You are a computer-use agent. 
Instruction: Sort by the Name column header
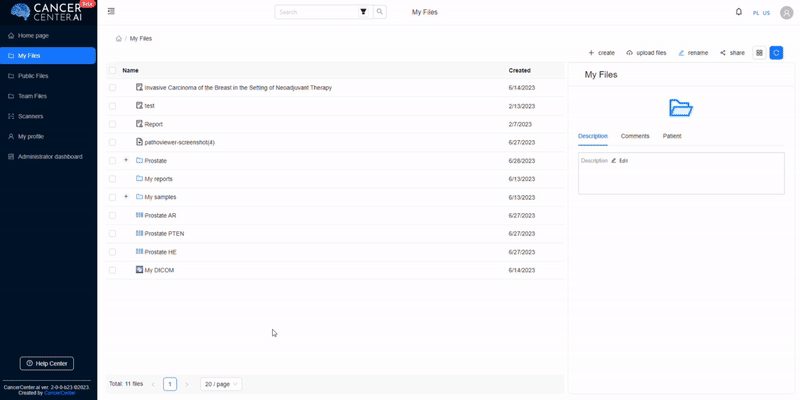pos(131,70)
